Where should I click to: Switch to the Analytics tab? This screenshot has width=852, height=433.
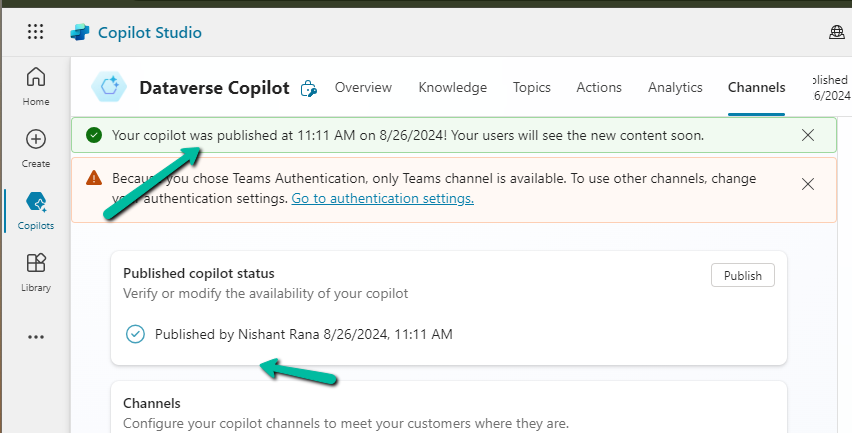[675, 87]
